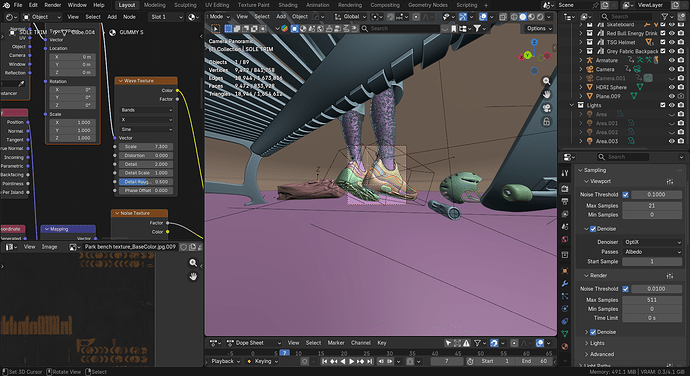This screenshot has height=376, width=690.
Task: Click the Wave Texture Color output socket
Action: tap(177, 90)
